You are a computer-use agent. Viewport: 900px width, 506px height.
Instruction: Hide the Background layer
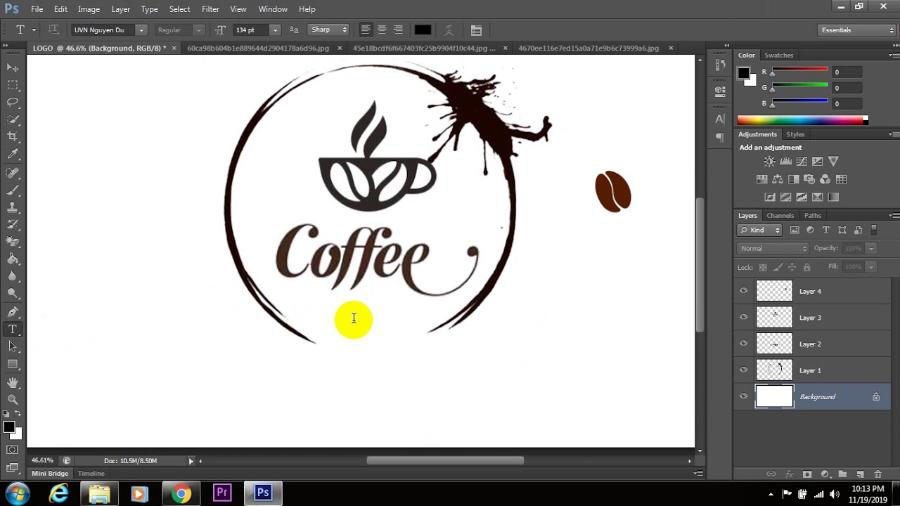pyautogui.click(x=743, y=397)
